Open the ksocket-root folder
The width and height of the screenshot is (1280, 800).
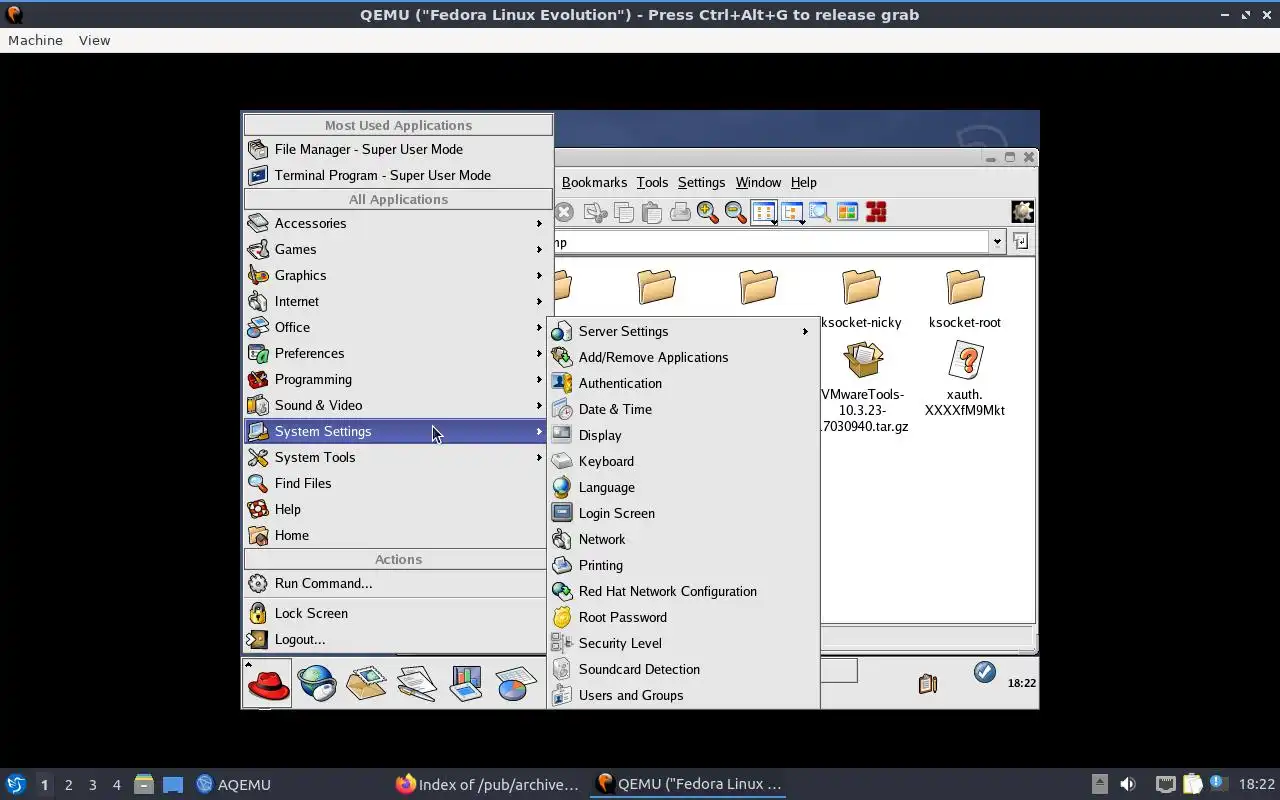pos(965,298)
